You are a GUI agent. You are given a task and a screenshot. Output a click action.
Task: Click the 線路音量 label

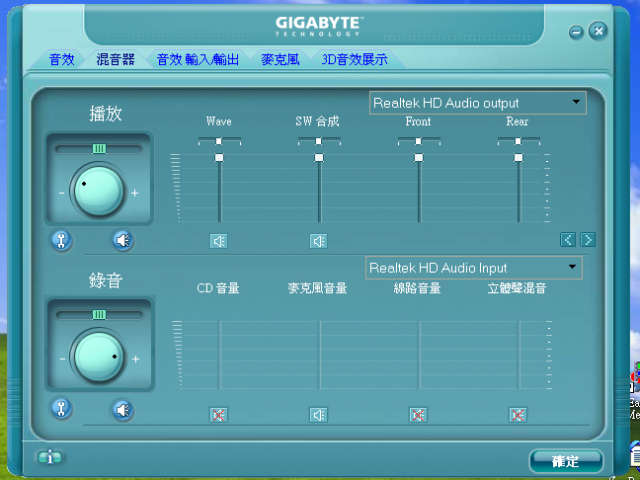(x=417, y=289)
